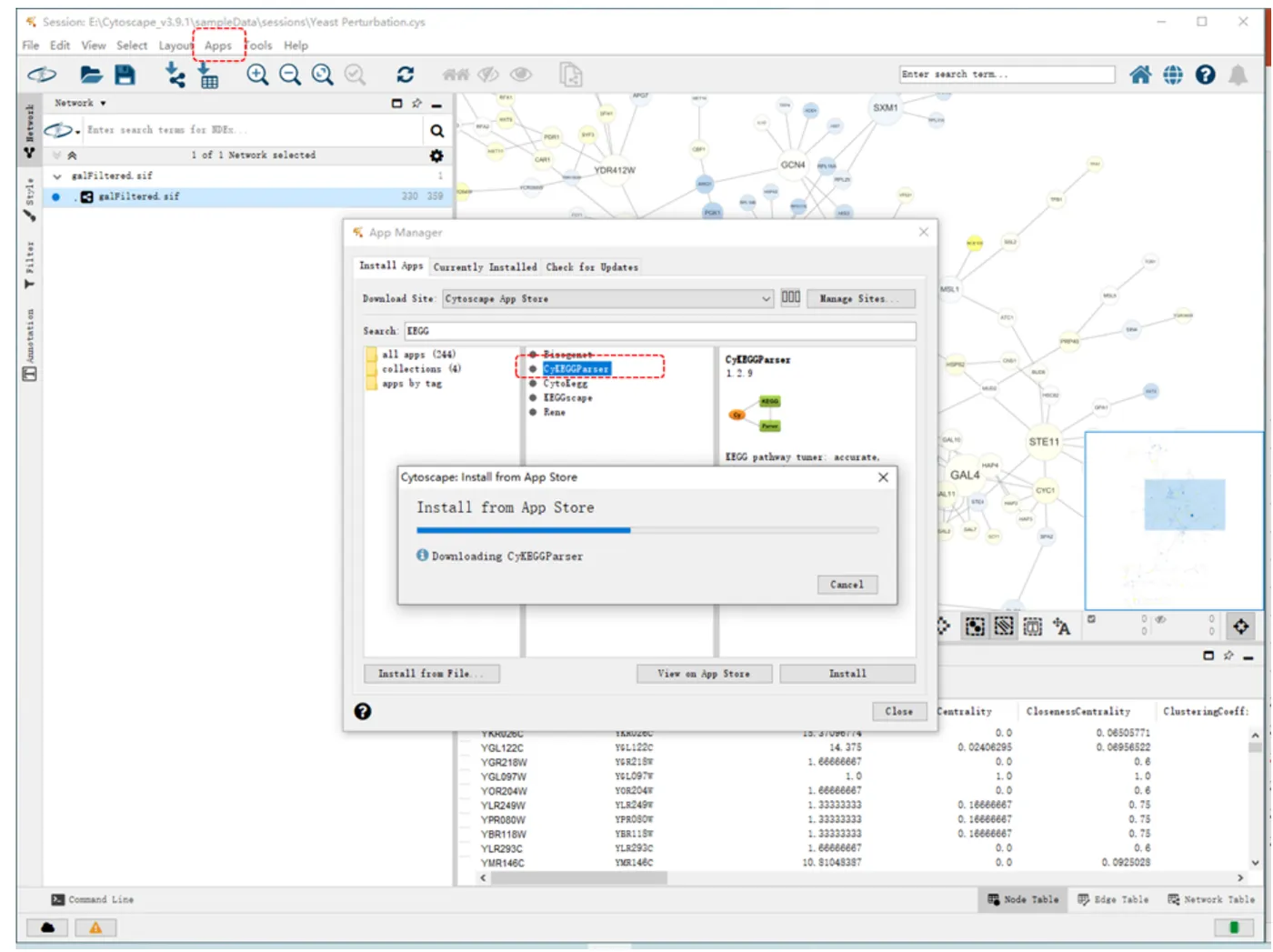This screenshot has height=952, width=1273.
Task: Switch to Check for Updates tab
Action: point(592,267)
